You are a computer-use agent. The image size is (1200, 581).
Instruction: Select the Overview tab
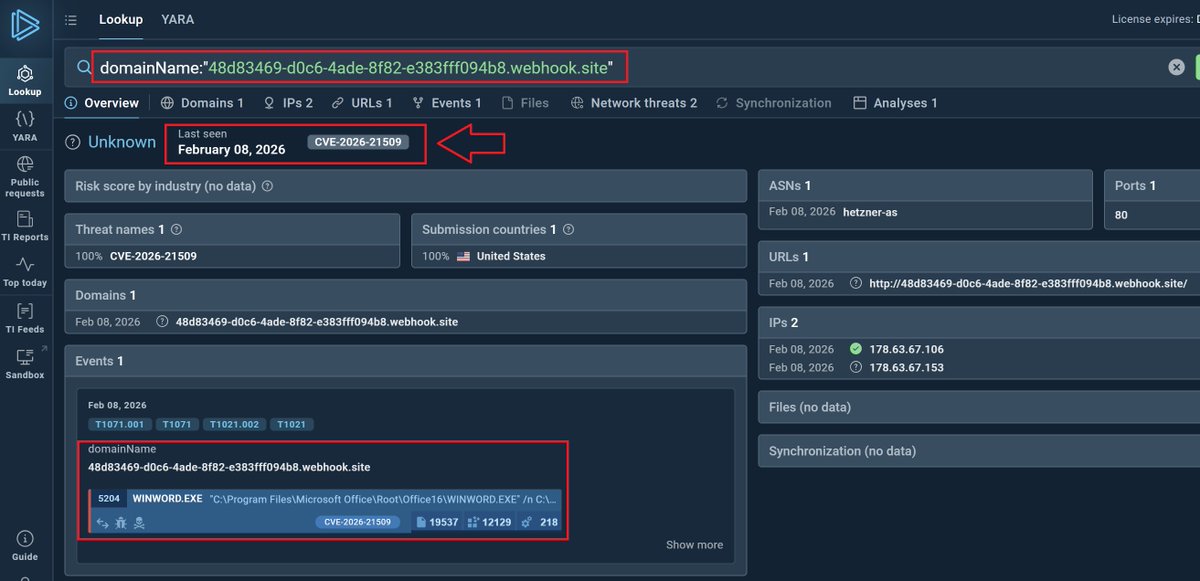pos(102,103)
